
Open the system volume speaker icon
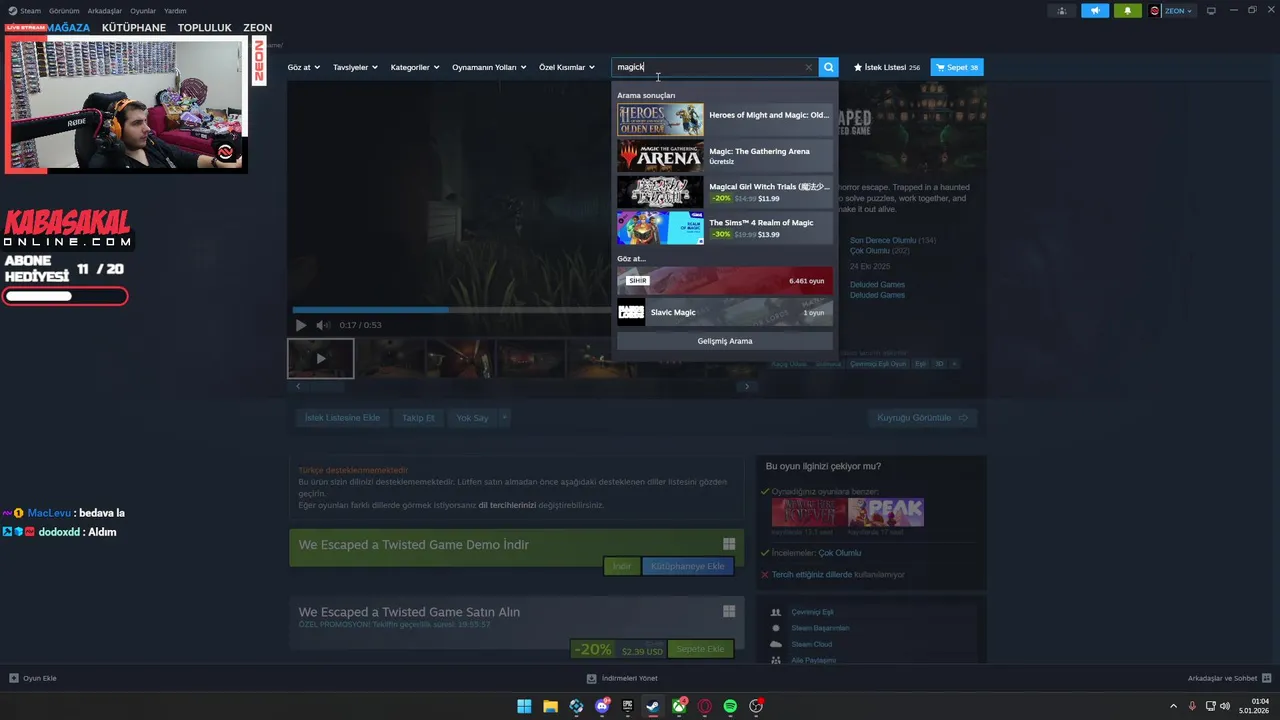[1225, 706]
